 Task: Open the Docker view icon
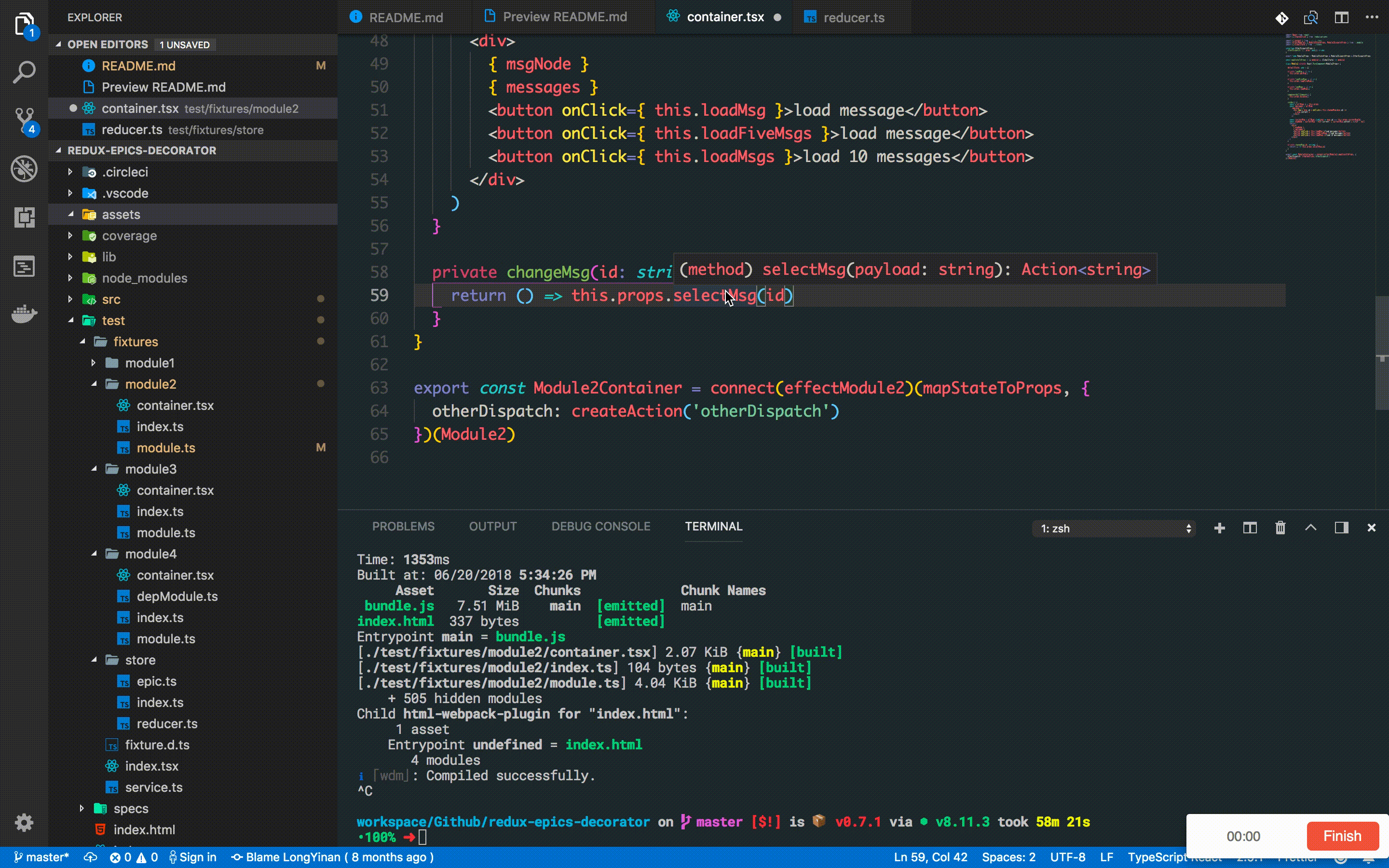pos(24,314)
